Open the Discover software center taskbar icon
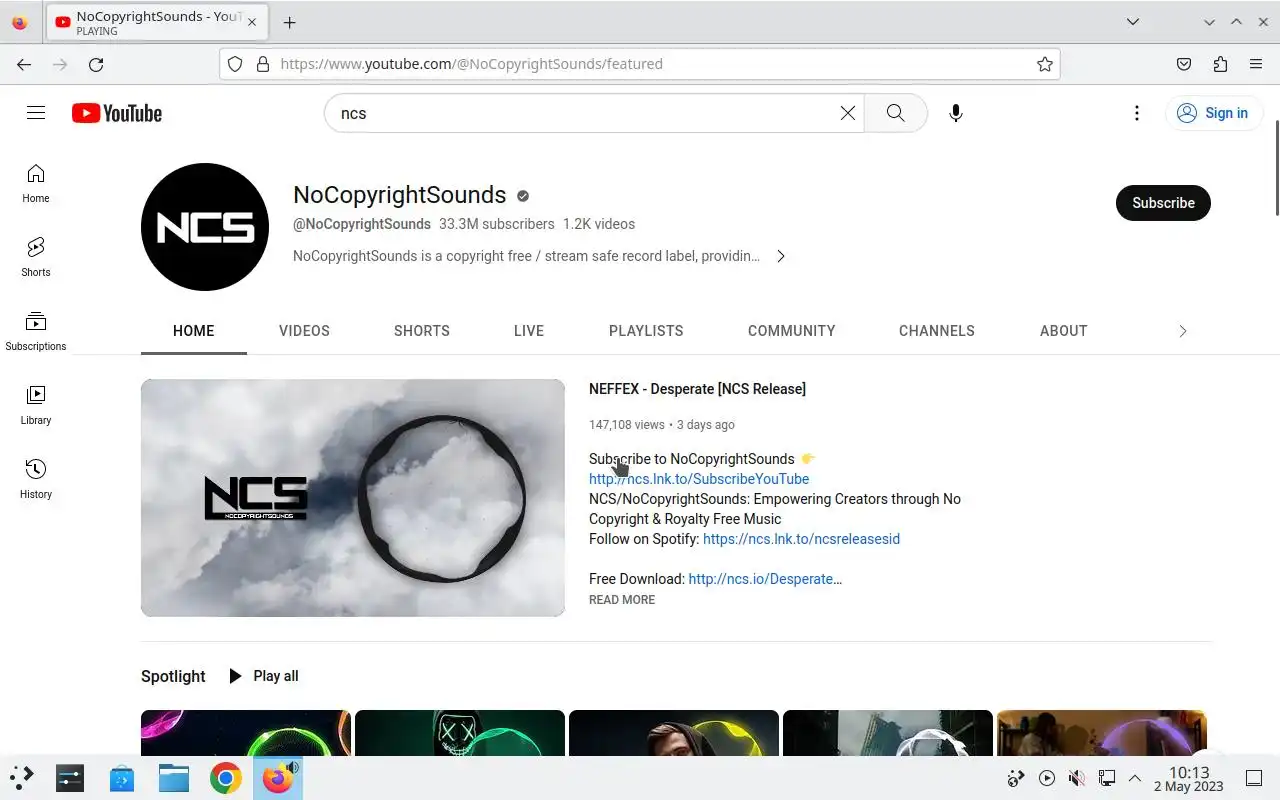This screenshot has width=1280, height=800. click(x=122, y=778)
